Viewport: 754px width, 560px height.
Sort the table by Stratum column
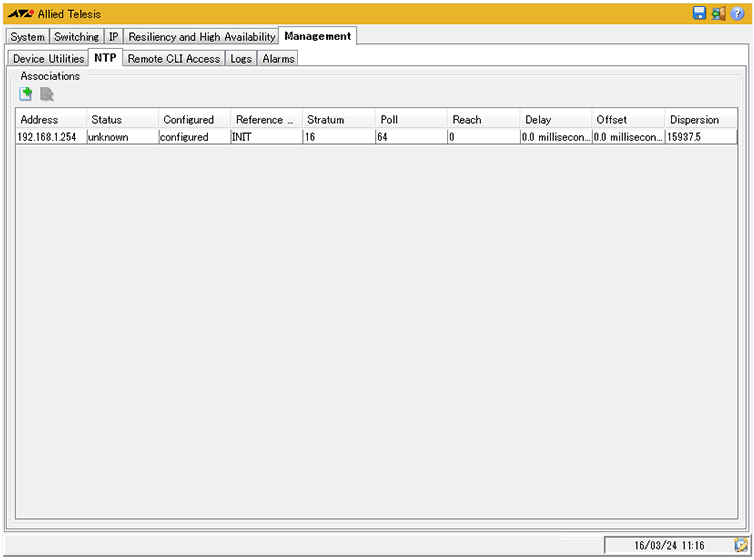pos(338,120)
